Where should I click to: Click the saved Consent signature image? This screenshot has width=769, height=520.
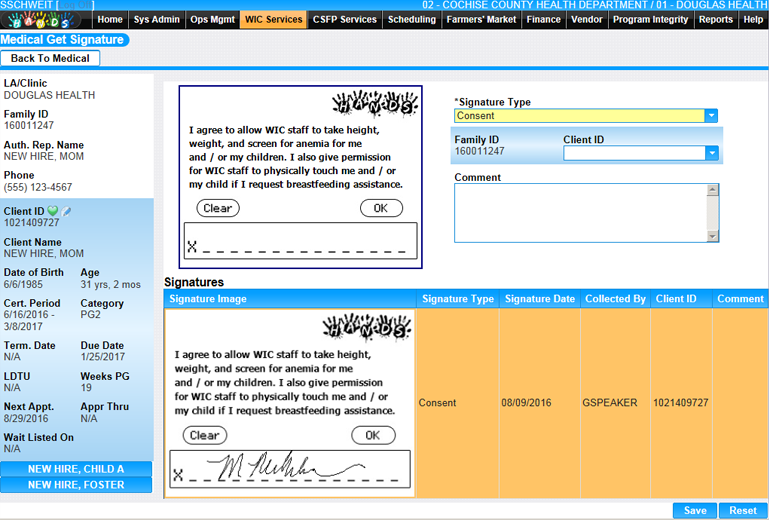(290, 403)
